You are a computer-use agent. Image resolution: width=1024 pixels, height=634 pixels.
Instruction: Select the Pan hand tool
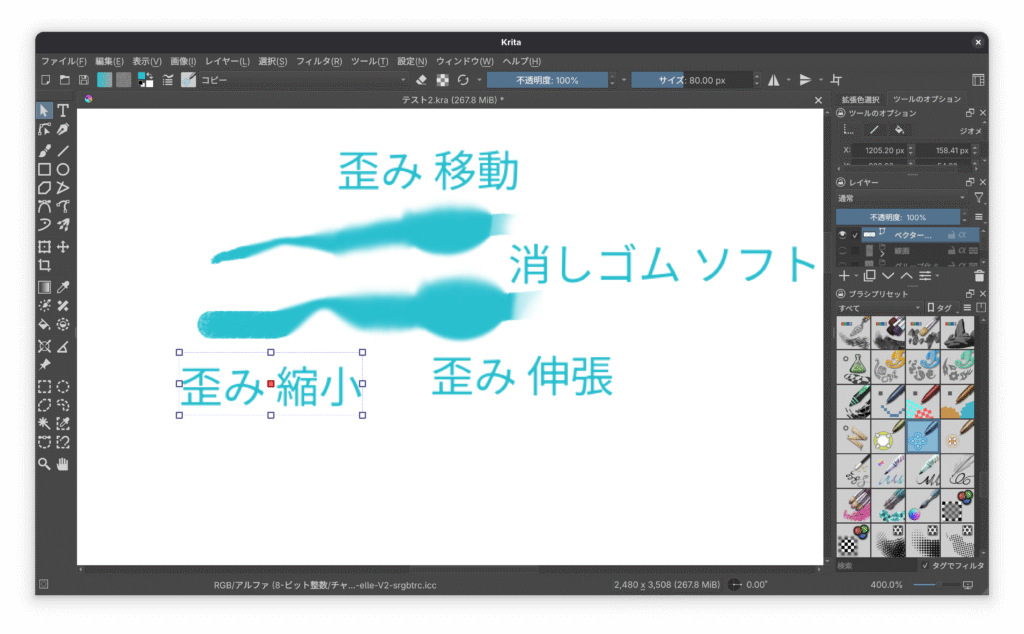[x=63, y=464]
